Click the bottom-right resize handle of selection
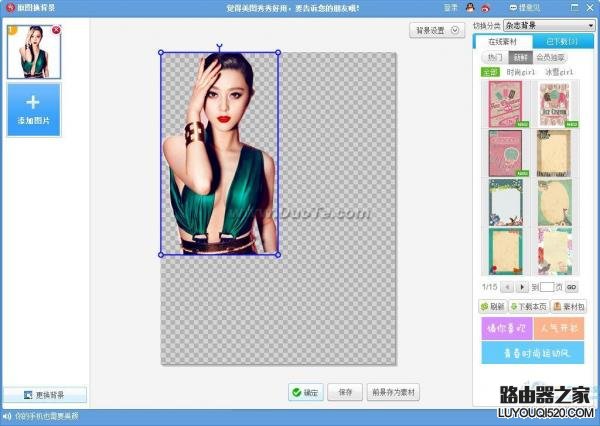The height and width of the screenshot is (426, 600). click(x=278, y=255)
